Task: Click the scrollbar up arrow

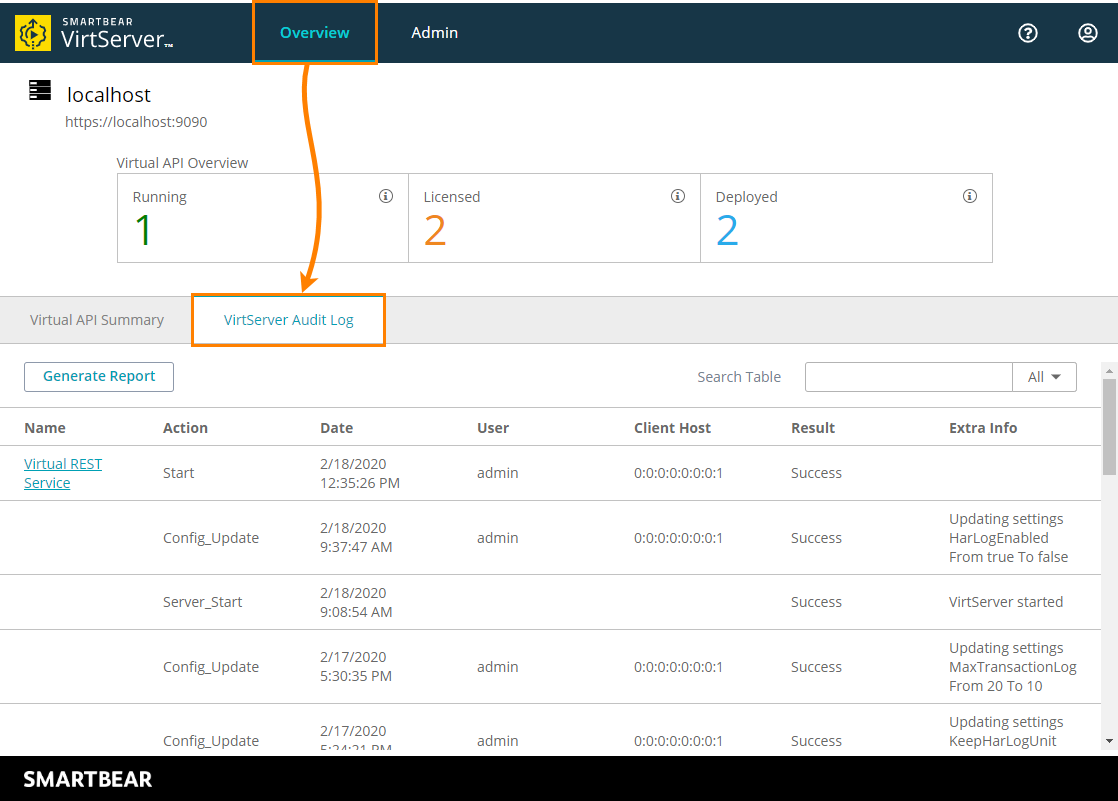Action: click(1108, 370)
